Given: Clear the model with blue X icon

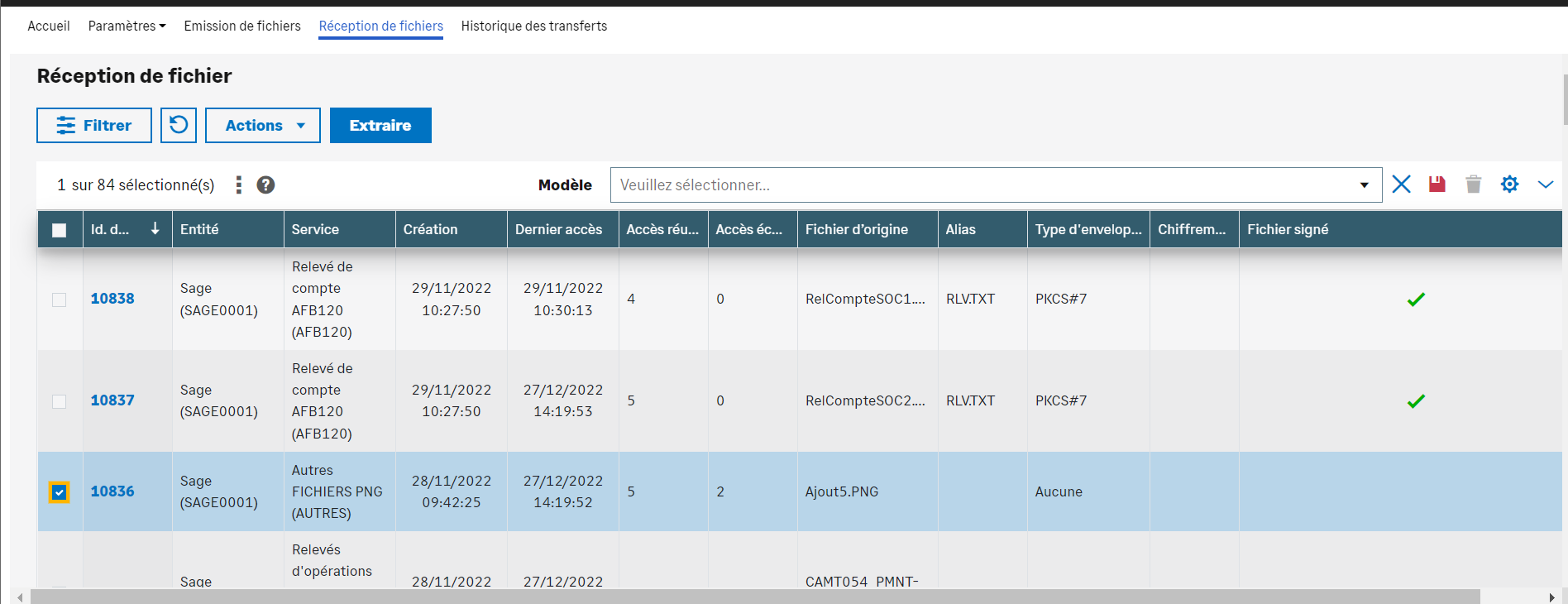Looking at the screenshot, I should 1401,185.
